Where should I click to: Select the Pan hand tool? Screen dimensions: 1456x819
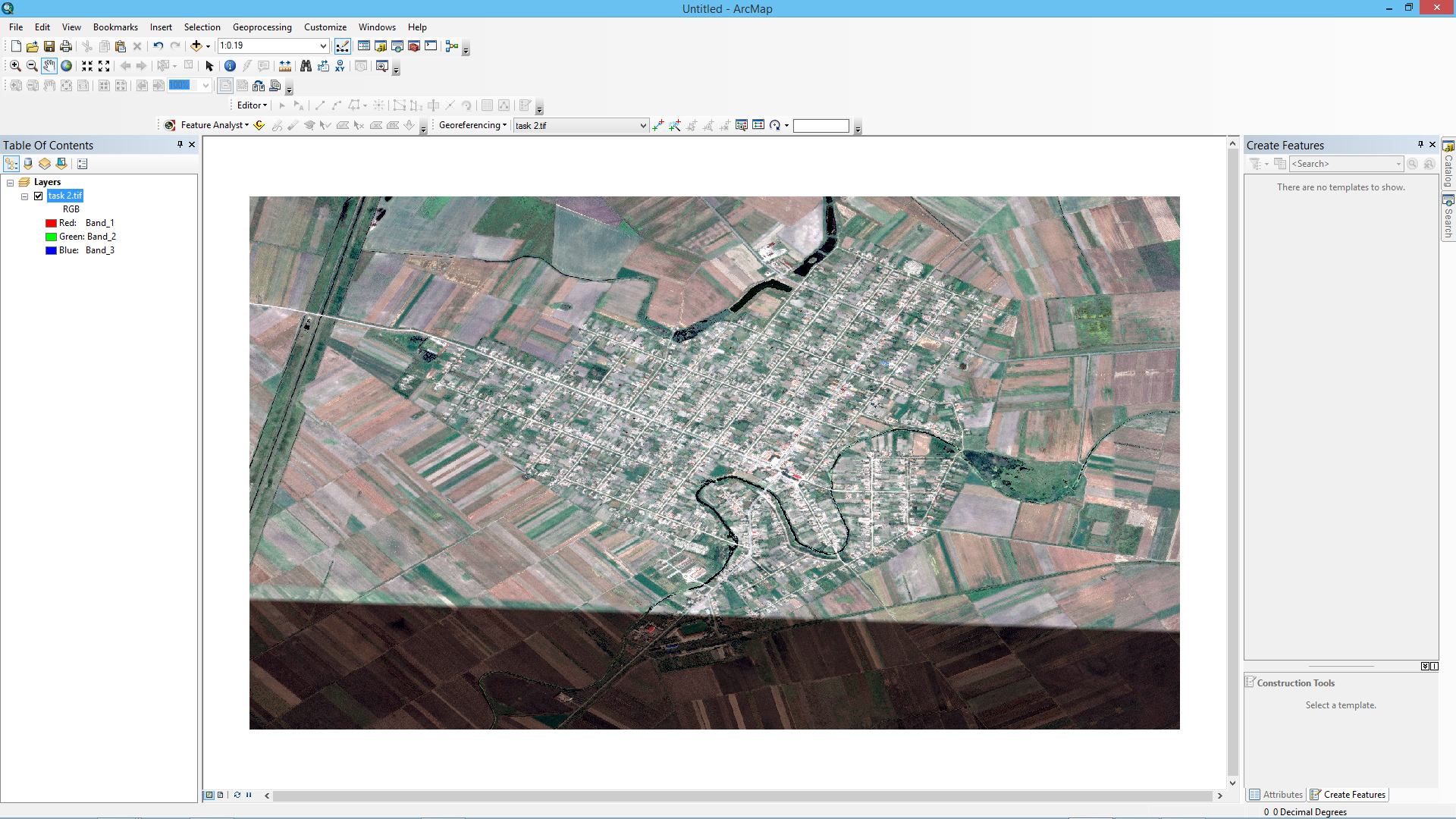(x=49, y=66)
